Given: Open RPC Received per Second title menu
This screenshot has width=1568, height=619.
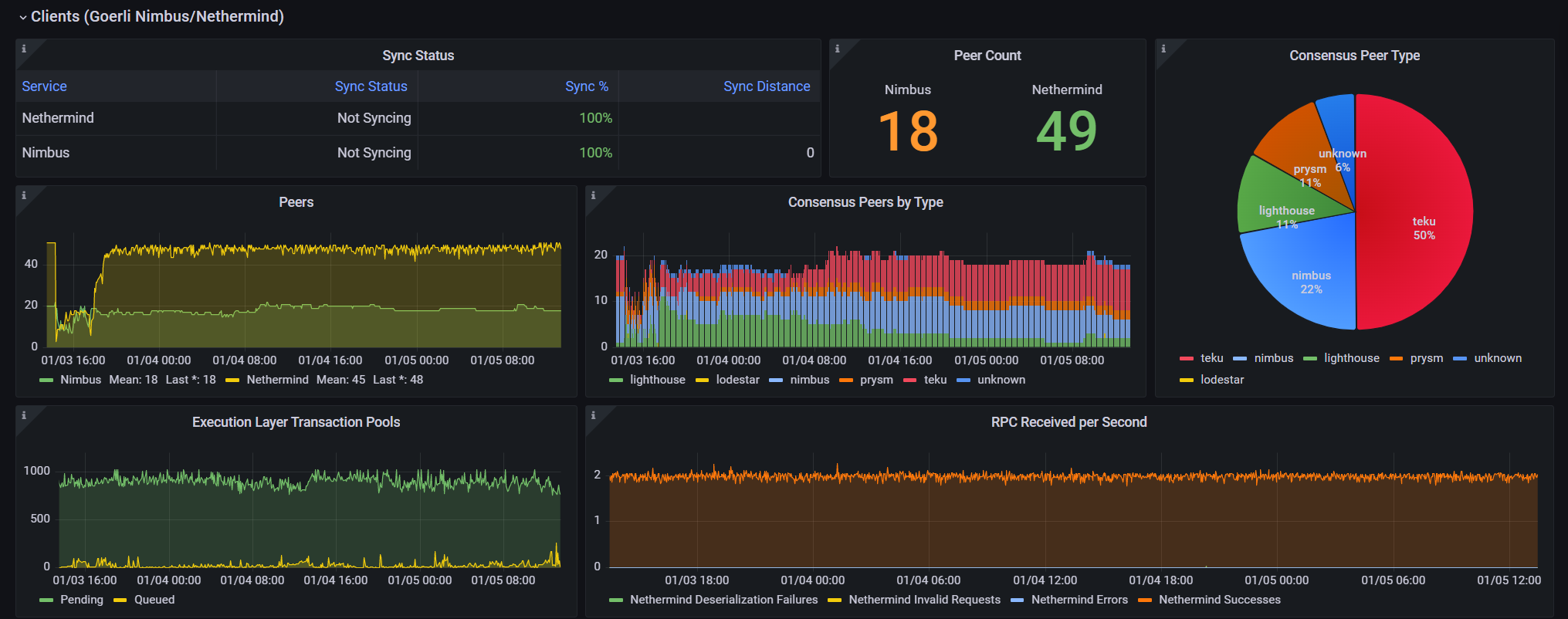Looking at the screenshot, I should point(1068,422).
